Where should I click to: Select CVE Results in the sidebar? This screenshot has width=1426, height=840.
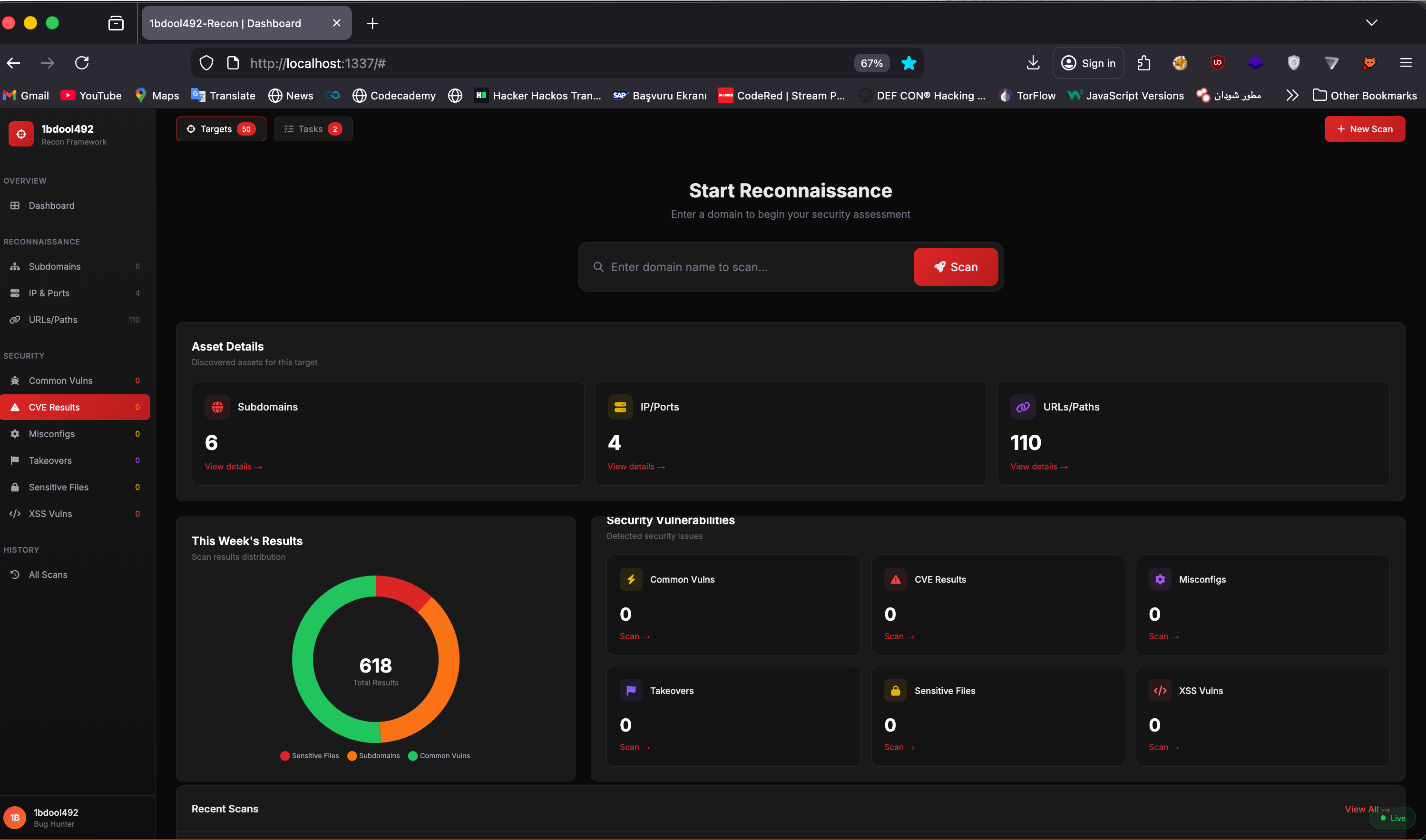coord(54,406)
